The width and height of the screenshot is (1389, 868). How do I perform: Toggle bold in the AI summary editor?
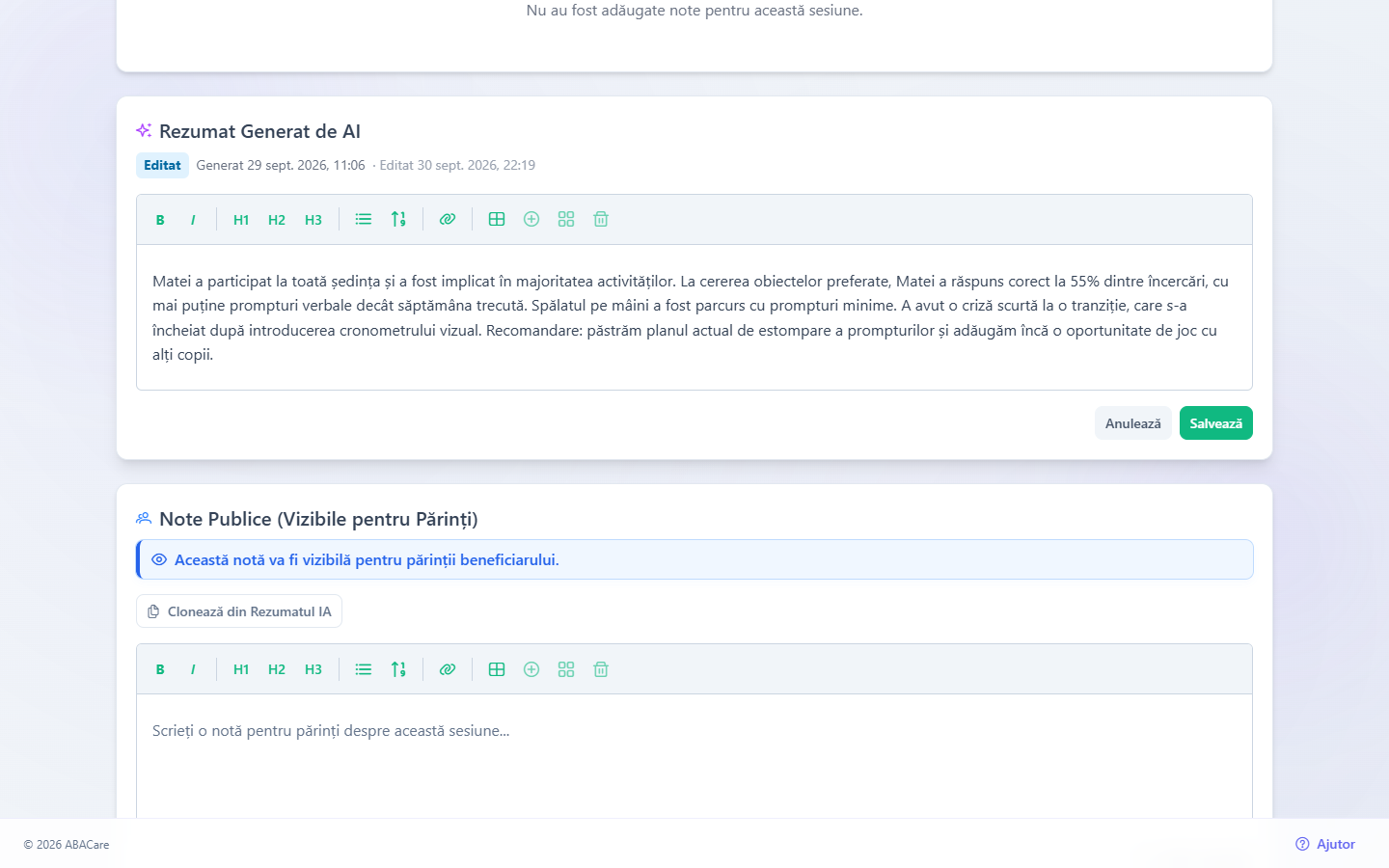(x=160, y=220)
